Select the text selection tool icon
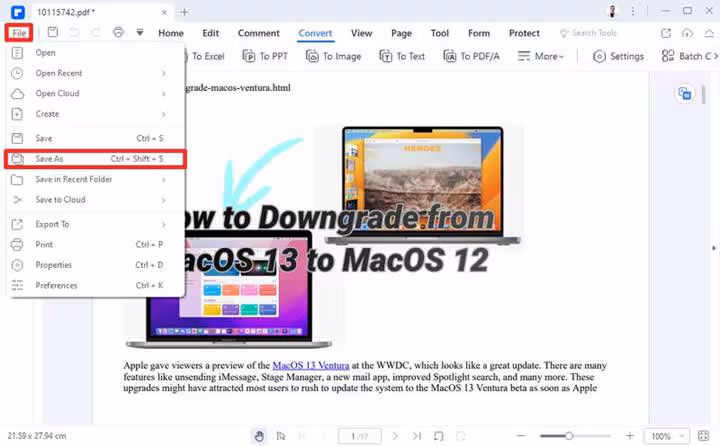Image resolution: width=720 pixels, height=446 pixels. [x=281, y=436]
